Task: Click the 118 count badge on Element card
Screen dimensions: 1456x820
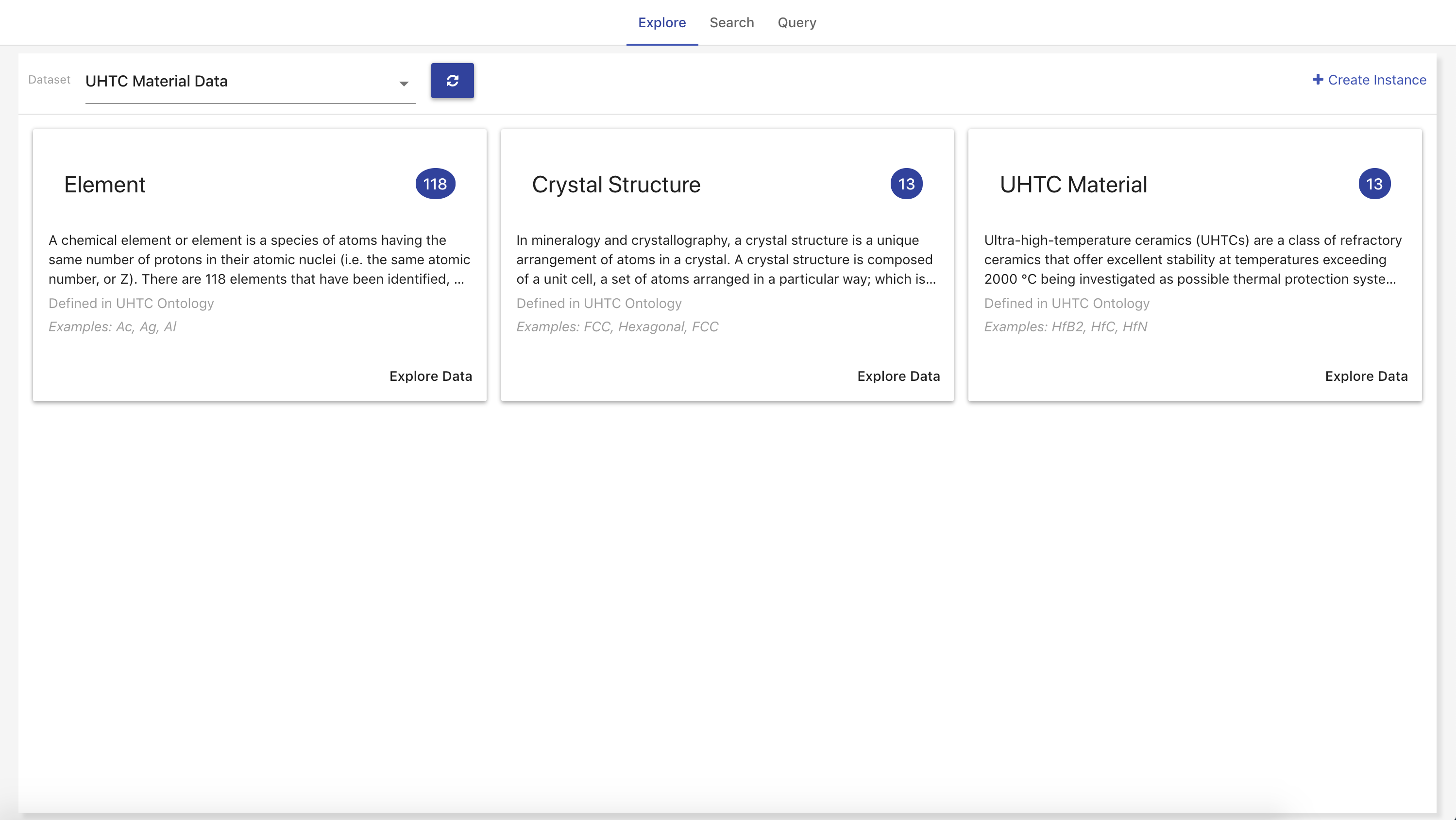Action: [435, 183]
